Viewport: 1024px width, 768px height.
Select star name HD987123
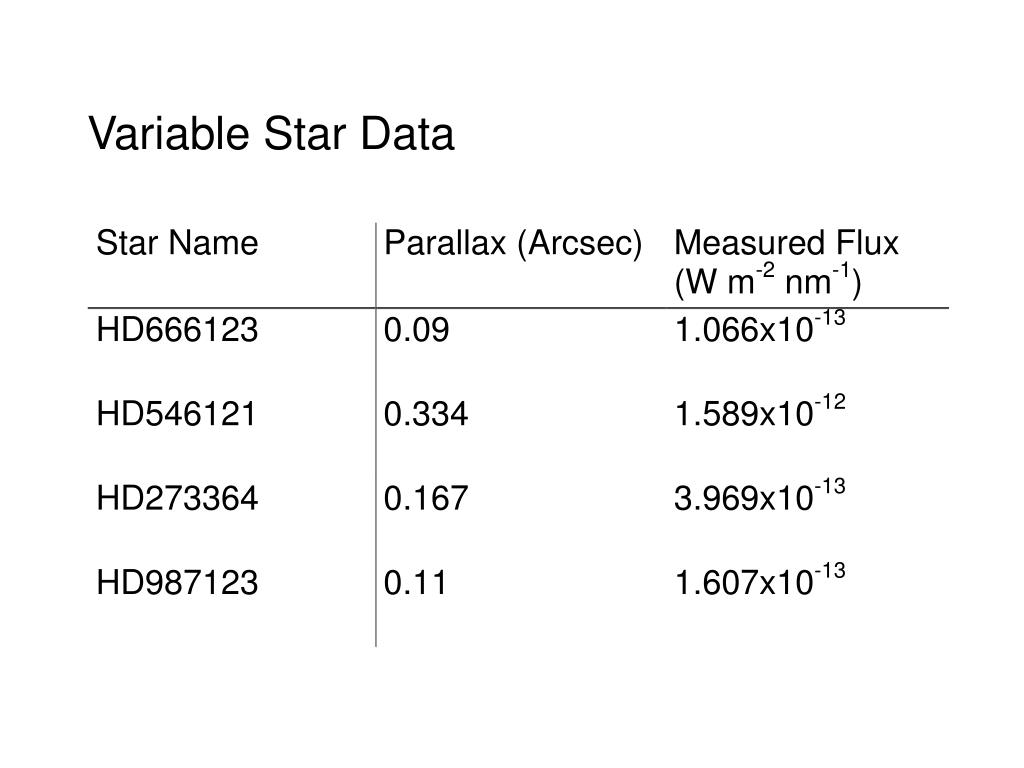(x=177, y=583)
